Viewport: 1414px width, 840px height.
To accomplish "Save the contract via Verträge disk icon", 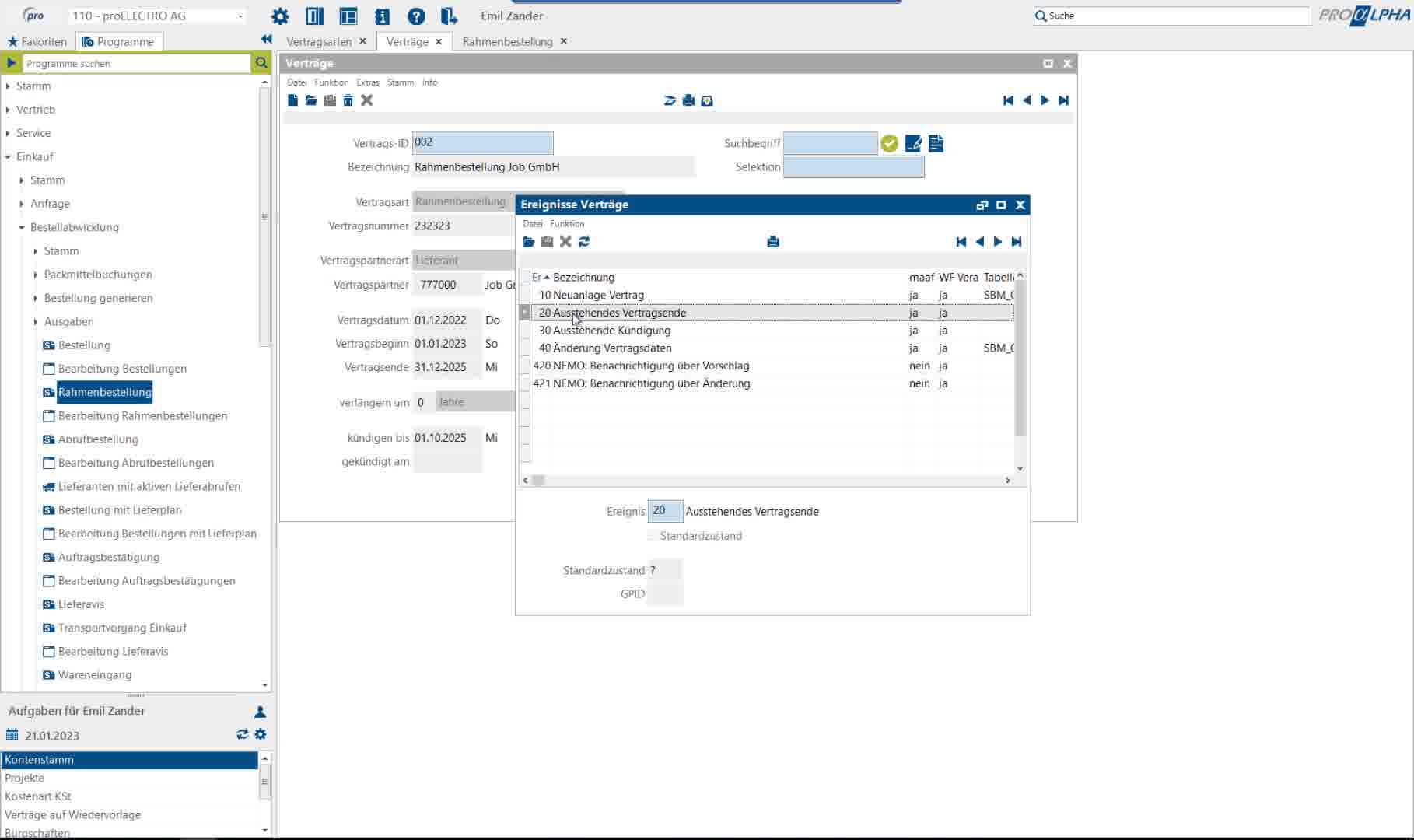I will (x=330, y=100).
